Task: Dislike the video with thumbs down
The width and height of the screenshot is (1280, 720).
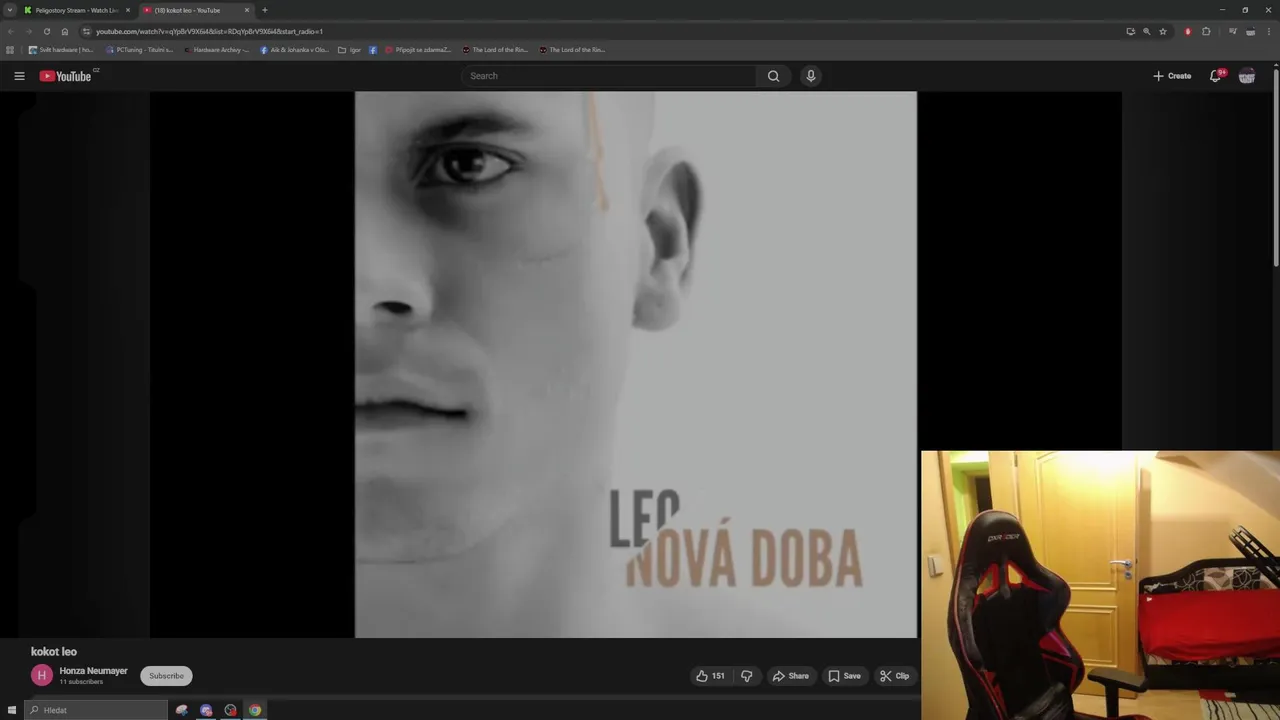Action: click(x=746, y=676)
